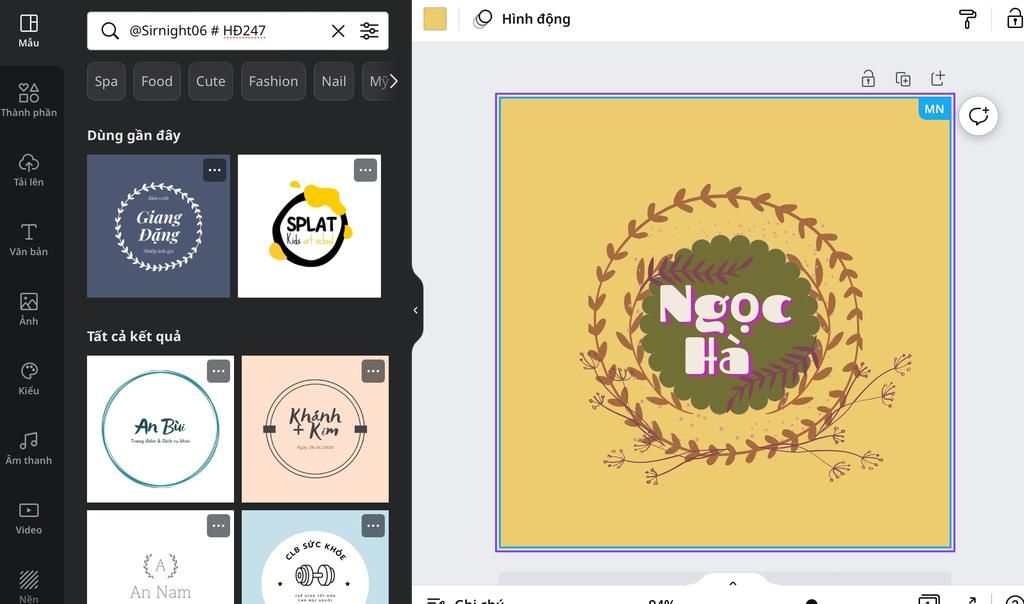Select the Cute category chip
Screen dimensions: 1024x604
210,82
